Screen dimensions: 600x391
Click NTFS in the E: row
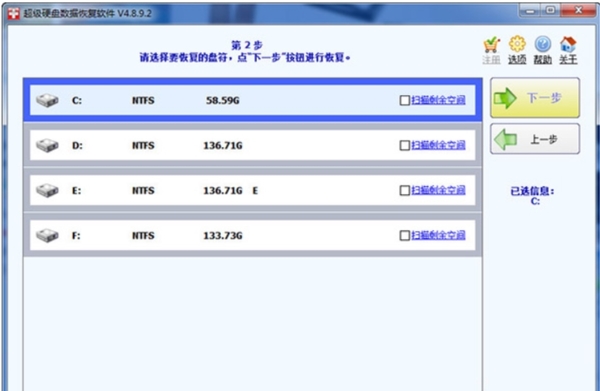[x=143, y=191]
